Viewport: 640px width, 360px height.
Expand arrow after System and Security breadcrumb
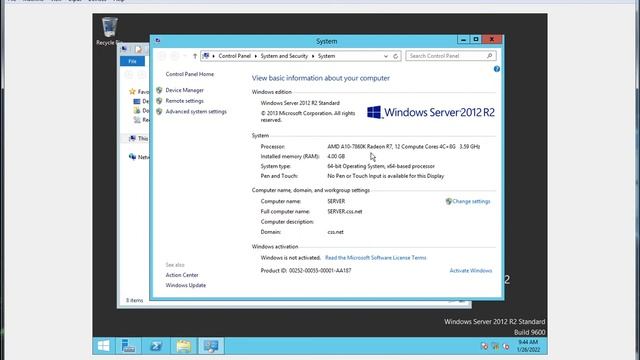[313, 56]
